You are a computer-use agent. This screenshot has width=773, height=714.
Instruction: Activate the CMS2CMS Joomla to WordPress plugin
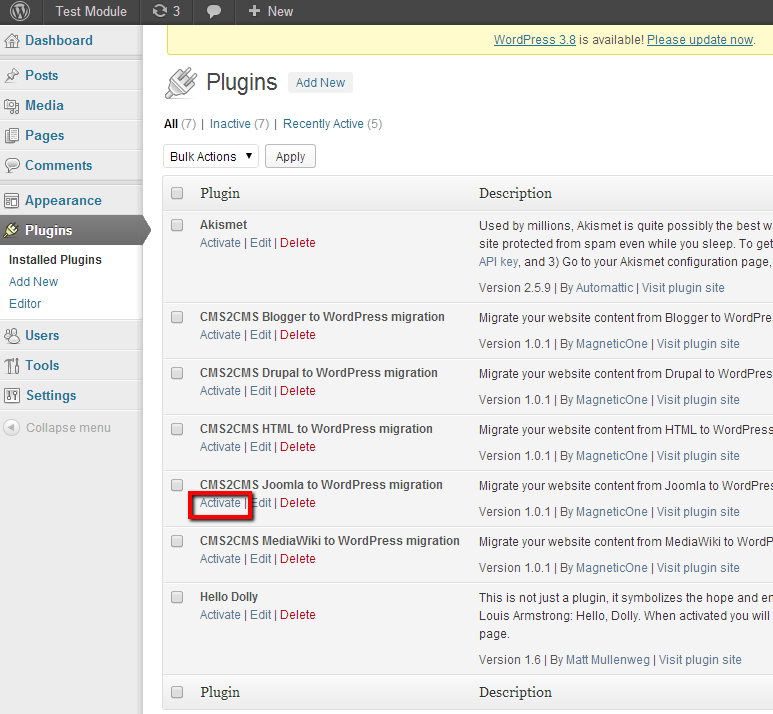(220, 503)
